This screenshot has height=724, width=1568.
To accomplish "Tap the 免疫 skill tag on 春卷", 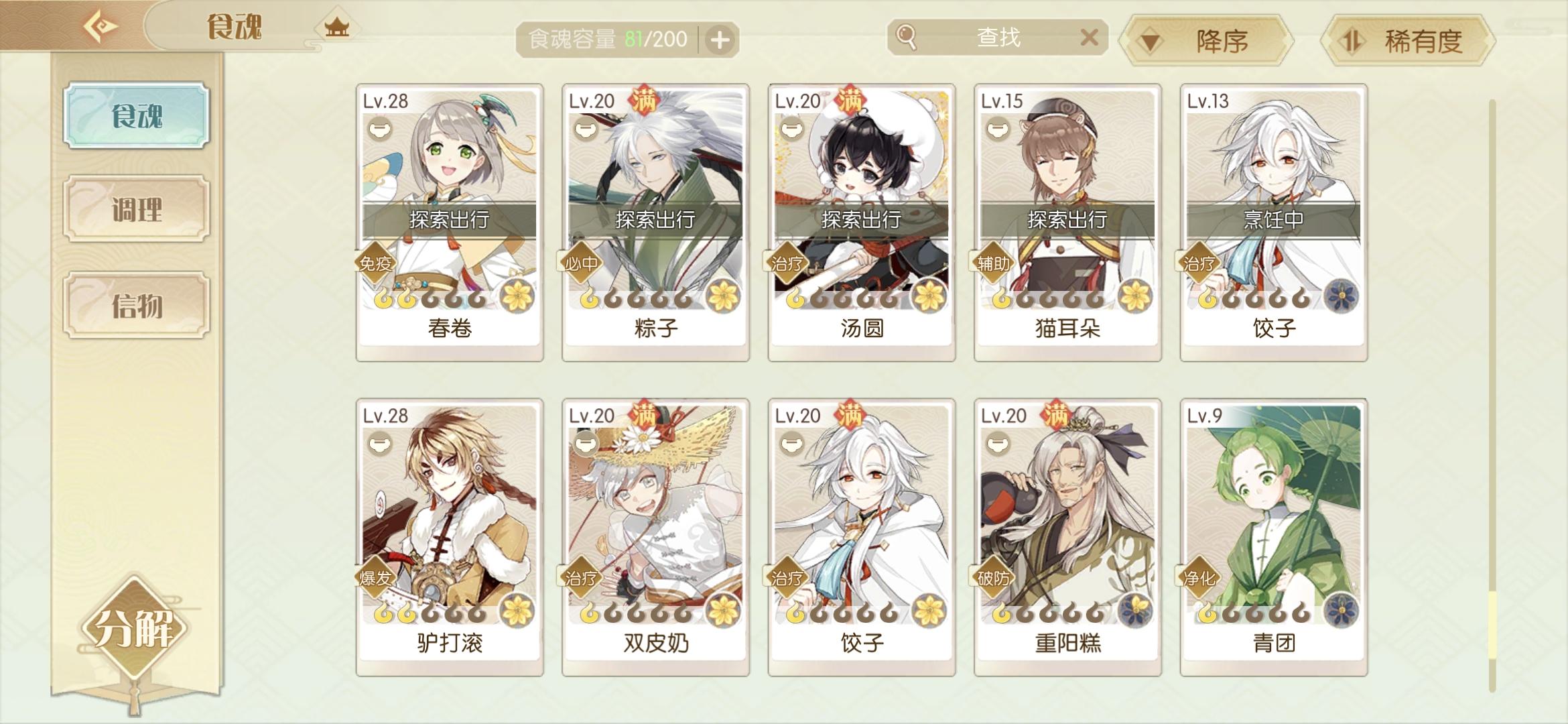I will point(375,263).
